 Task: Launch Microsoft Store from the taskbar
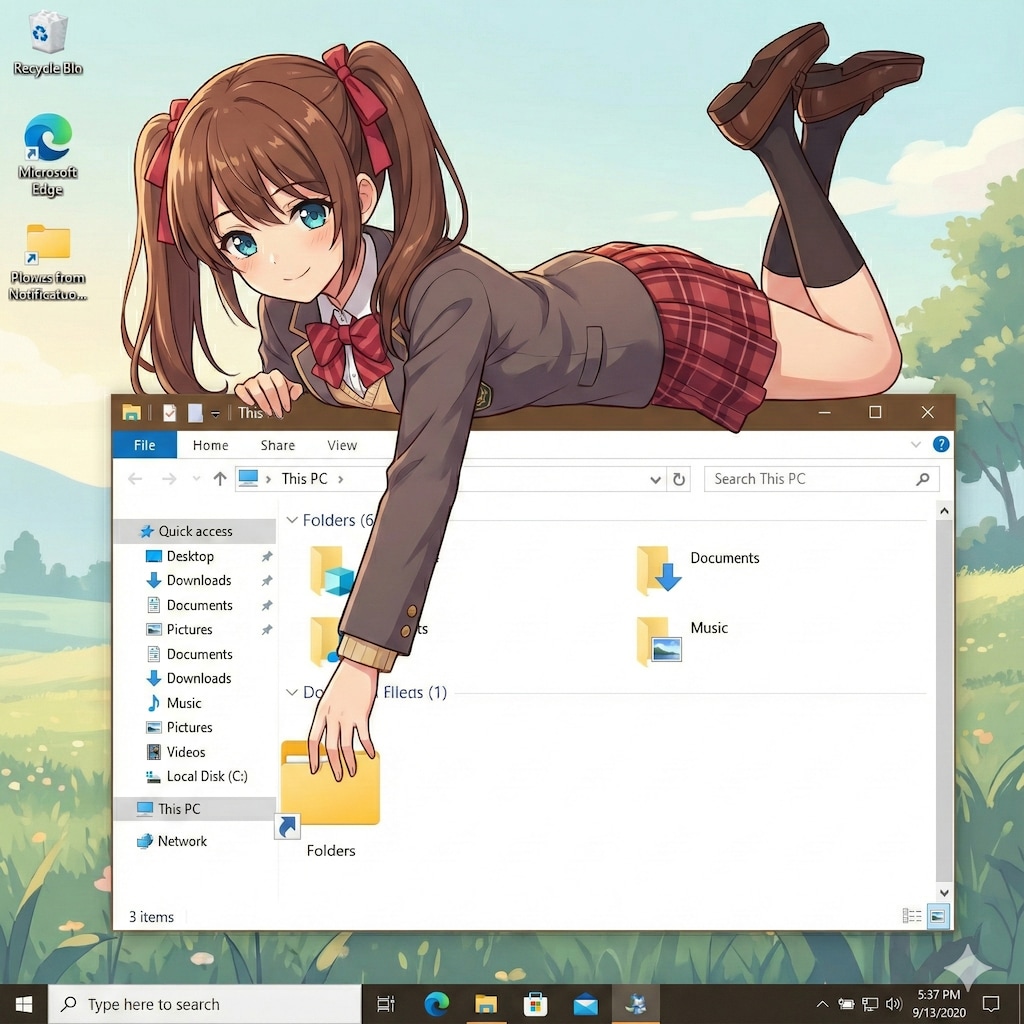coord(536,1003)
